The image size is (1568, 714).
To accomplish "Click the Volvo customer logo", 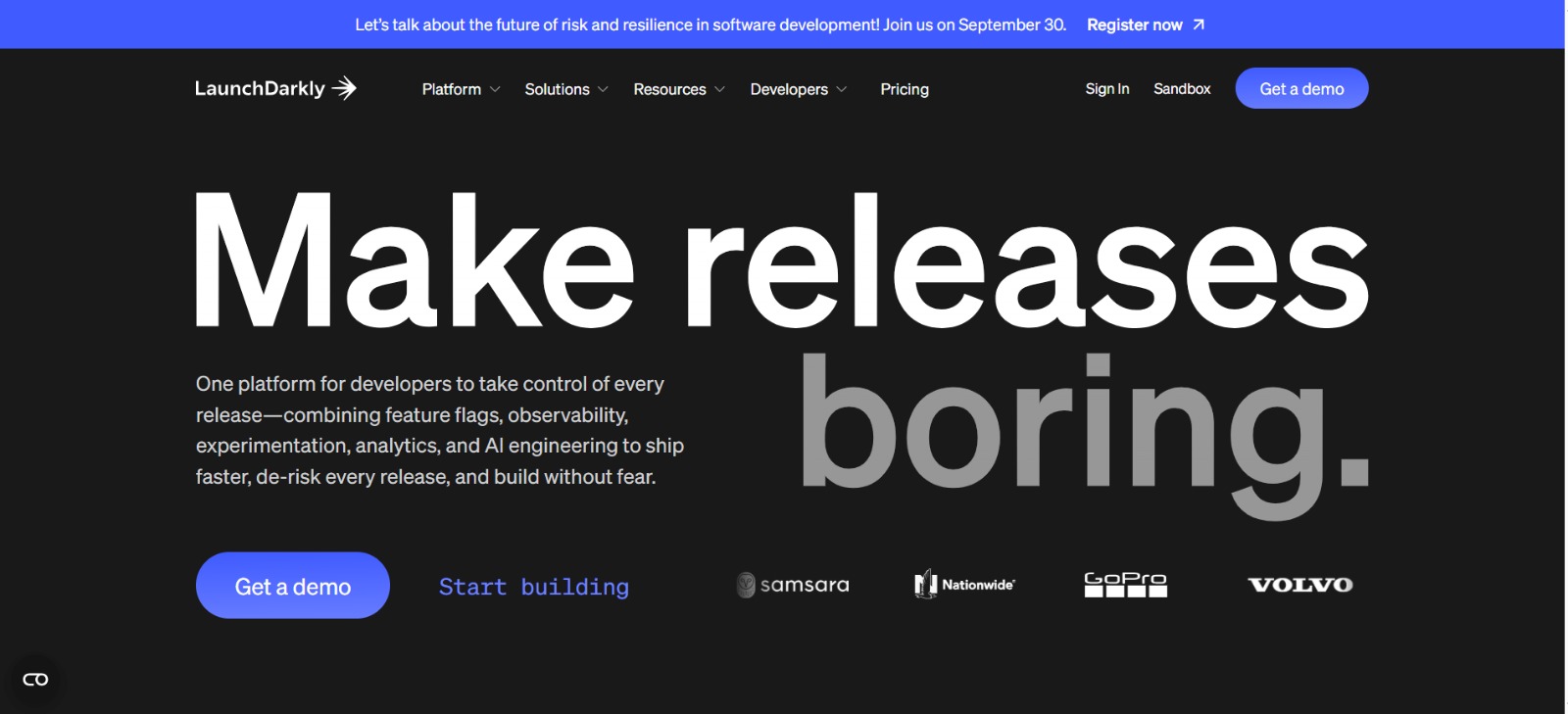I will pos(1300,585).
